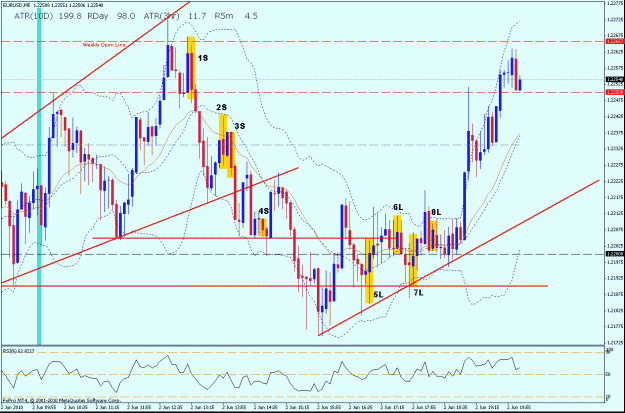The image size is (625, 413).
Task: Click the 4.5 R5m value
Action: click(252, 16)
